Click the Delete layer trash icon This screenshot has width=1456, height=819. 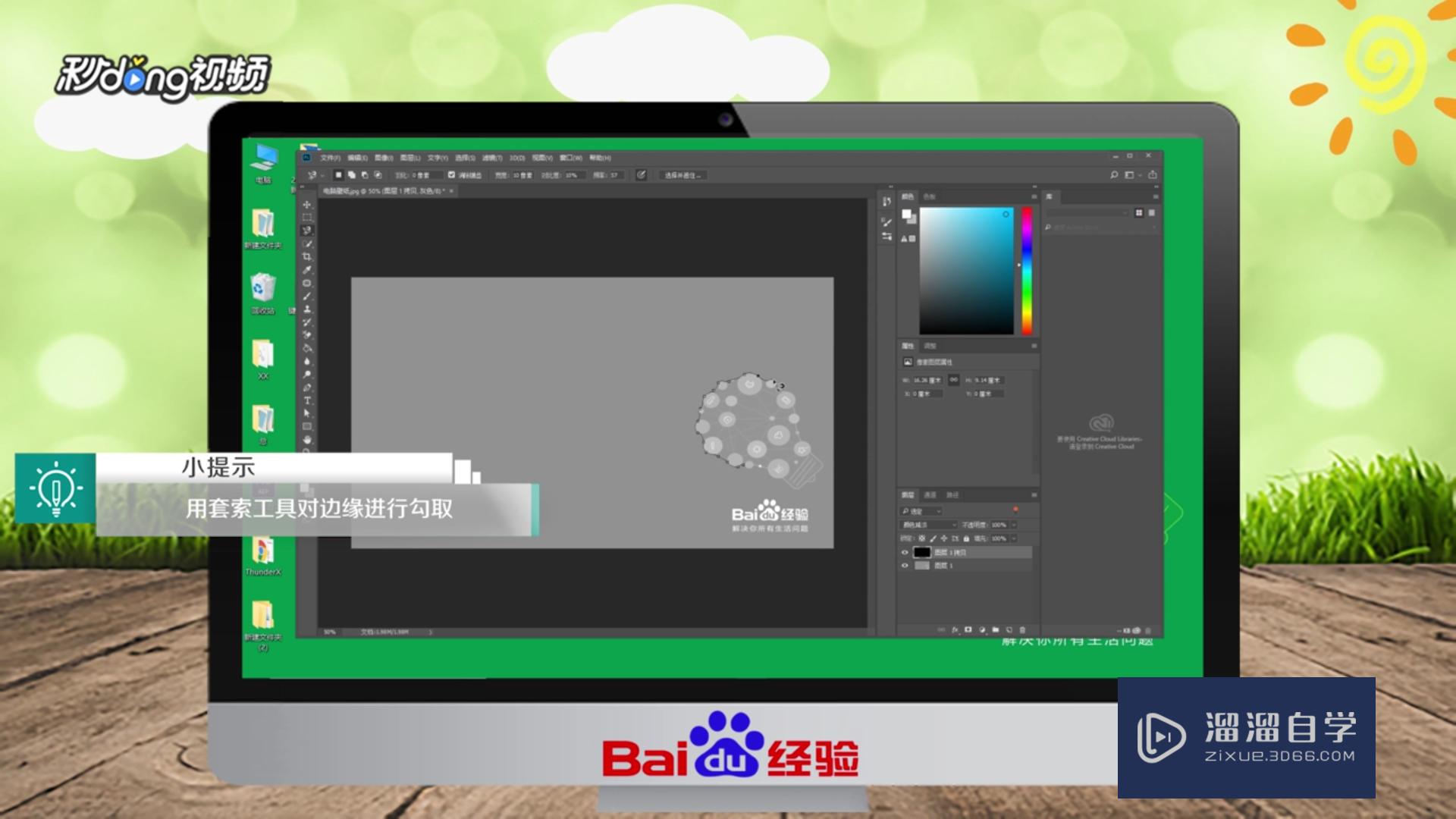coord(1022,630)
